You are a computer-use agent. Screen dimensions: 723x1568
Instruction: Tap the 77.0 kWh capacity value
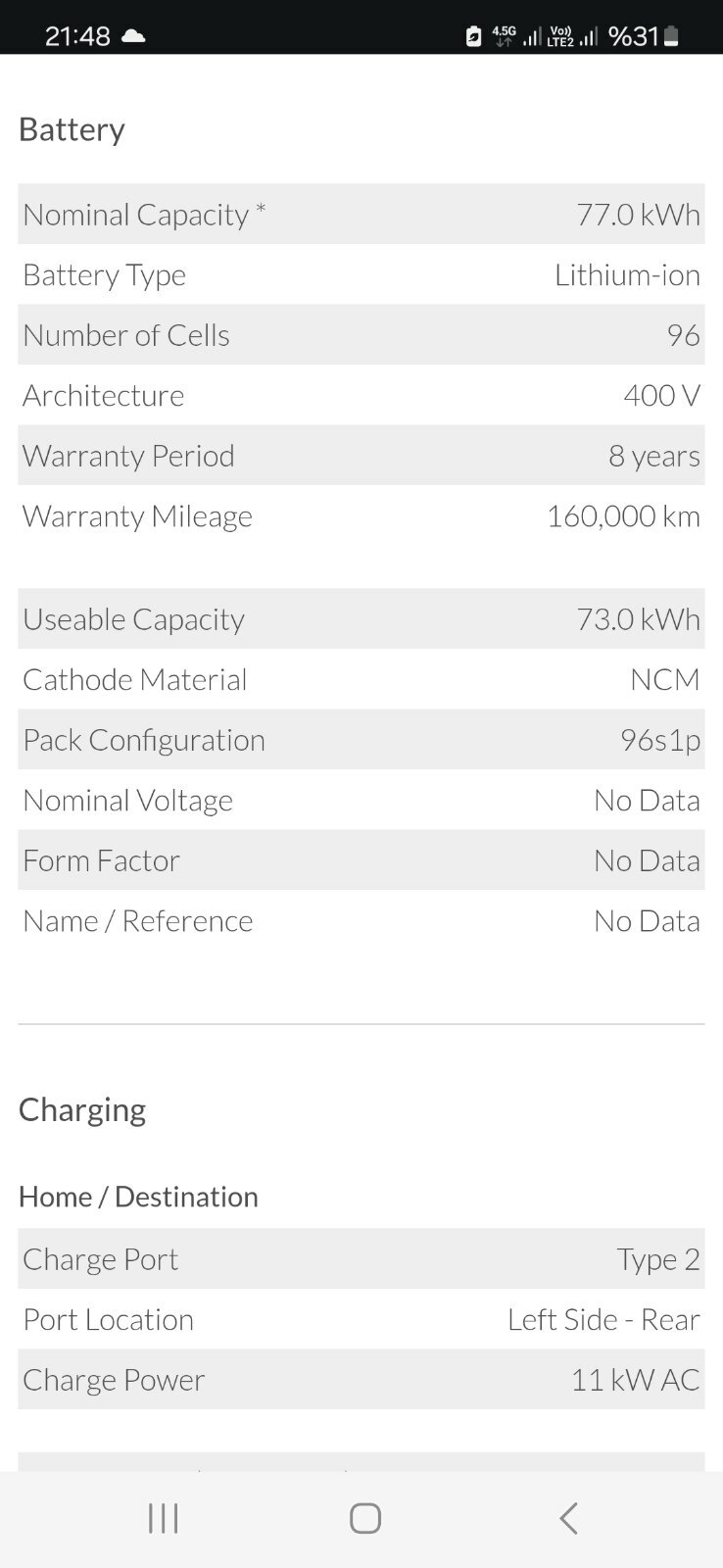[x=638, y=215]
